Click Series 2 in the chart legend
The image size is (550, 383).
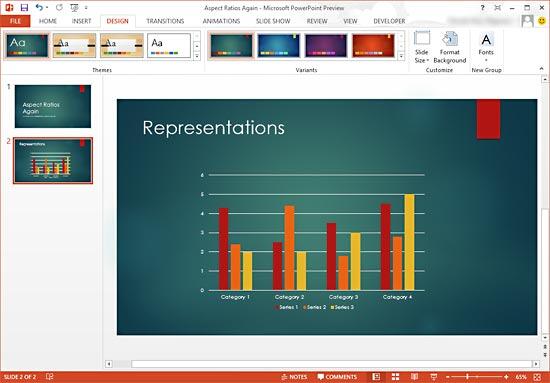click(x=315, y=307)
